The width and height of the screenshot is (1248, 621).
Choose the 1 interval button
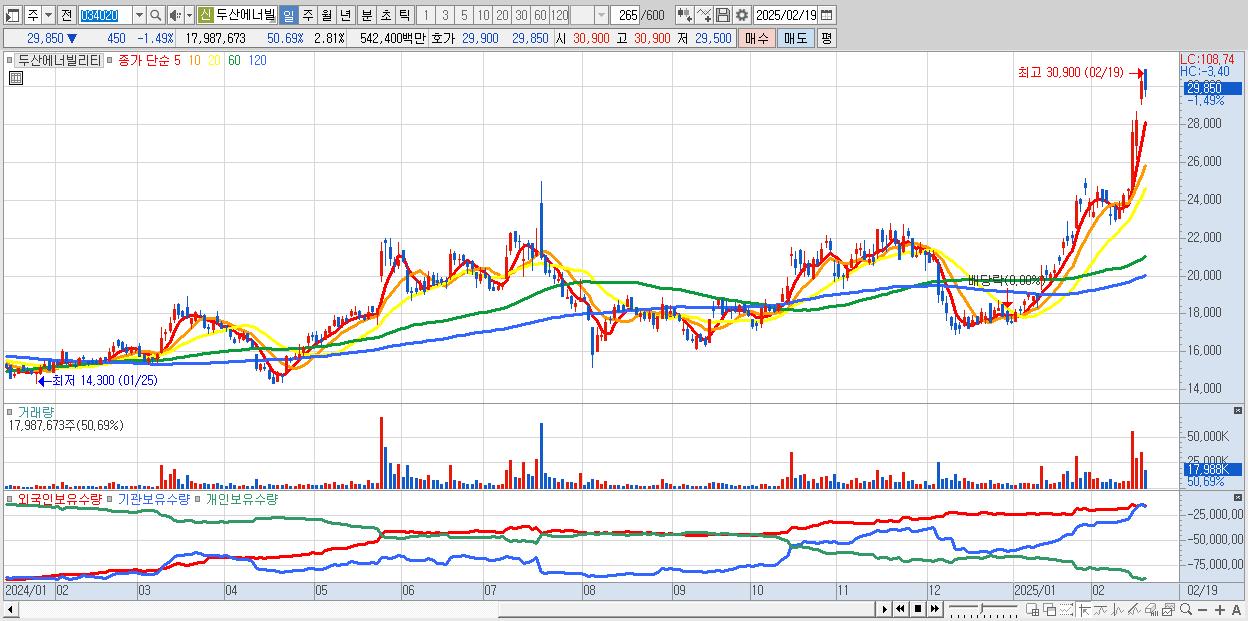425,16
